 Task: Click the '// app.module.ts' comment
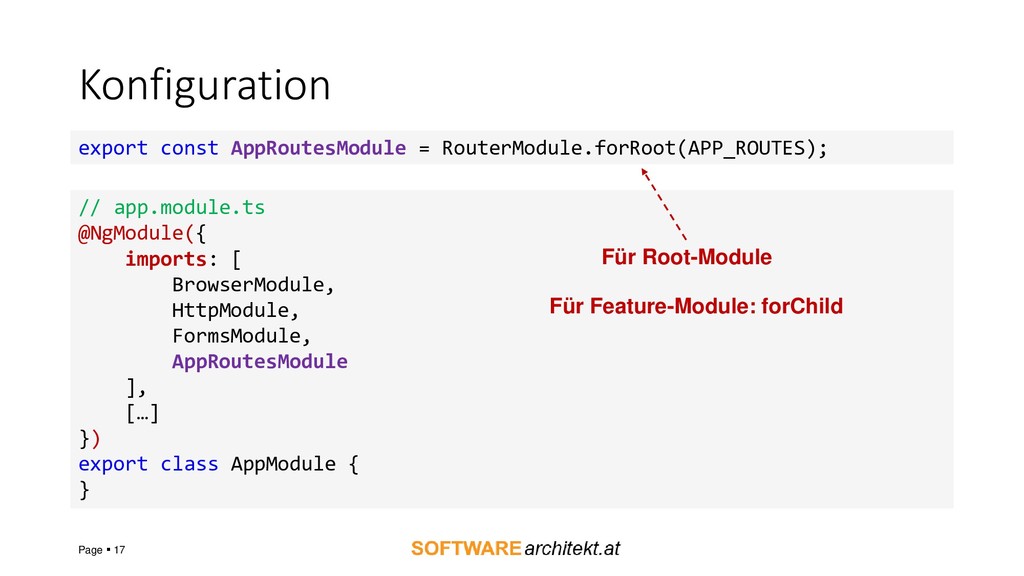[x=172, y=208]
